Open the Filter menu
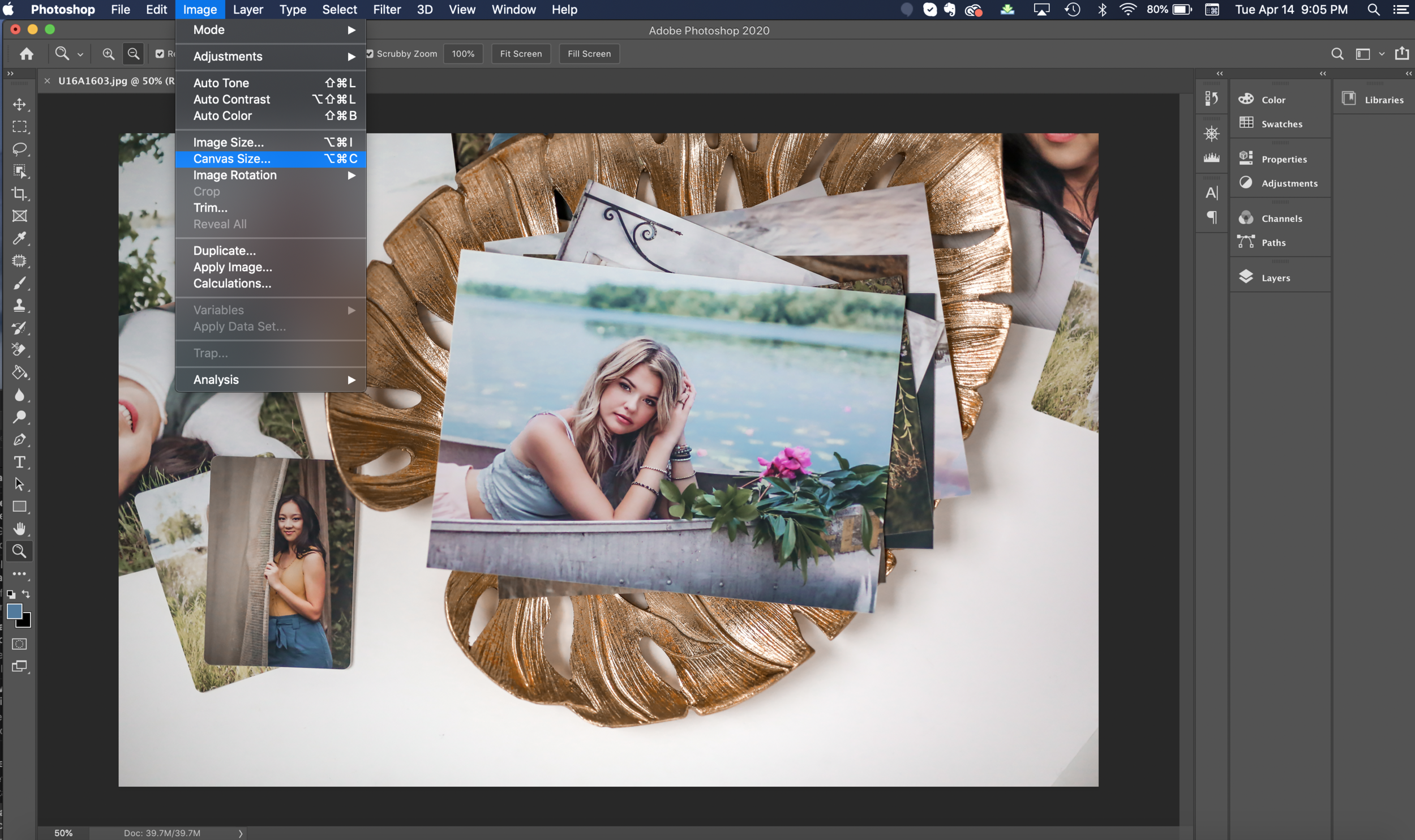The height and width of the screenshot is (840, 1415). coord(387,10)
